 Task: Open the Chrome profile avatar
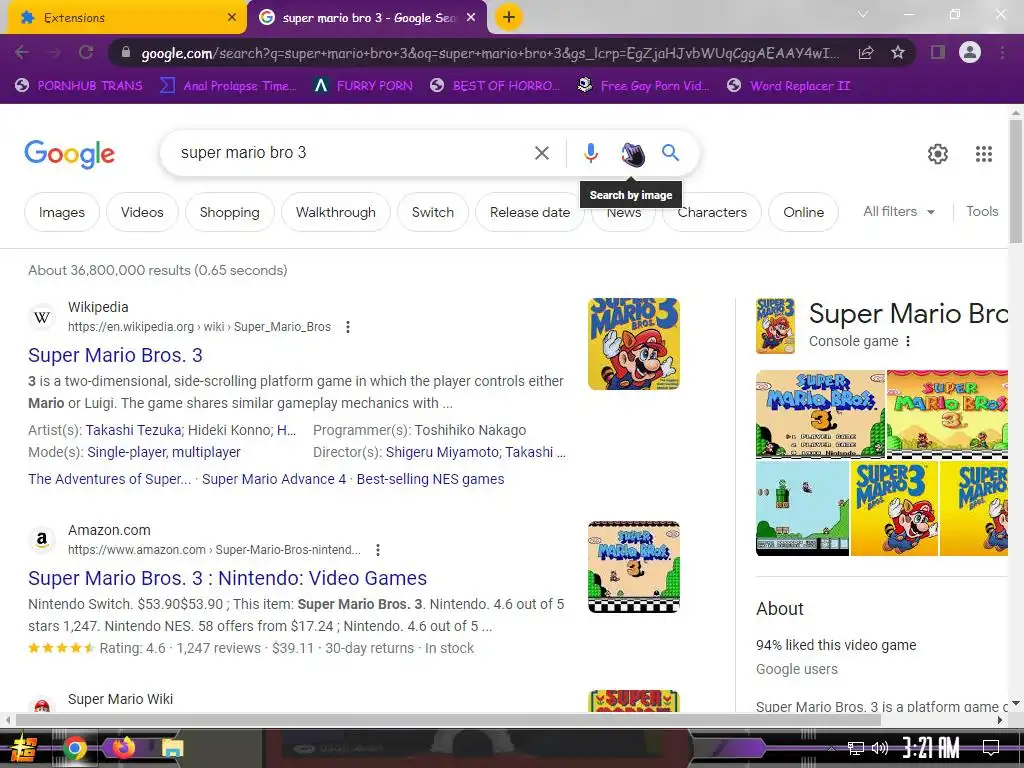[970, 52]
